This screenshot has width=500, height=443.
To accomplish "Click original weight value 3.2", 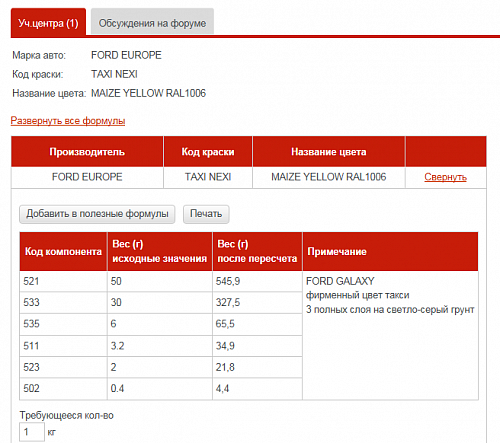I will [117, 346].
